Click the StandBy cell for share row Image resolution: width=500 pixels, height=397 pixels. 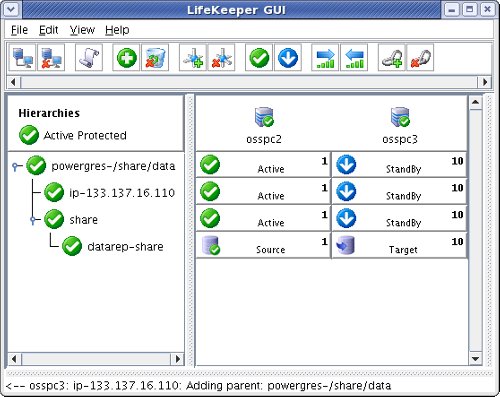399,218
